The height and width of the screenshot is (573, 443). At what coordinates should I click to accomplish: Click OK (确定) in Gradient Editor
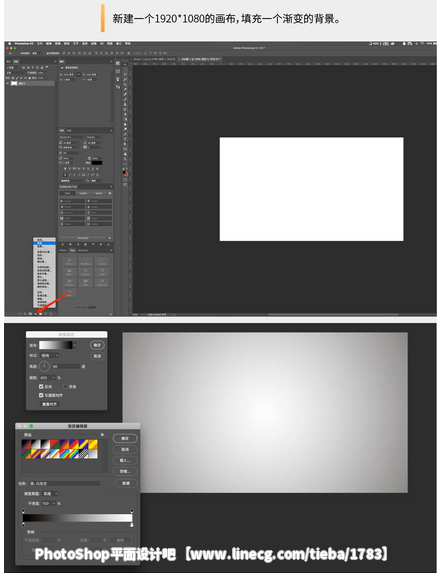click(x=125, y=439)
